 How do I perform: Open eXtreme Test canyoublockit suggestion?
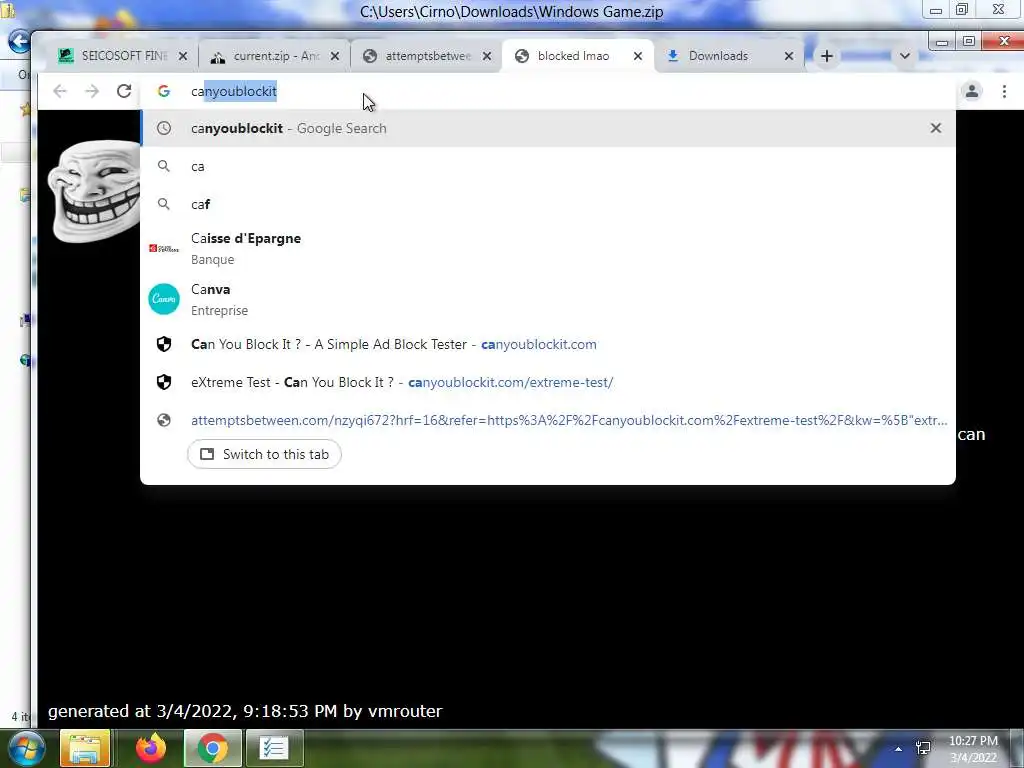point(549,382)
